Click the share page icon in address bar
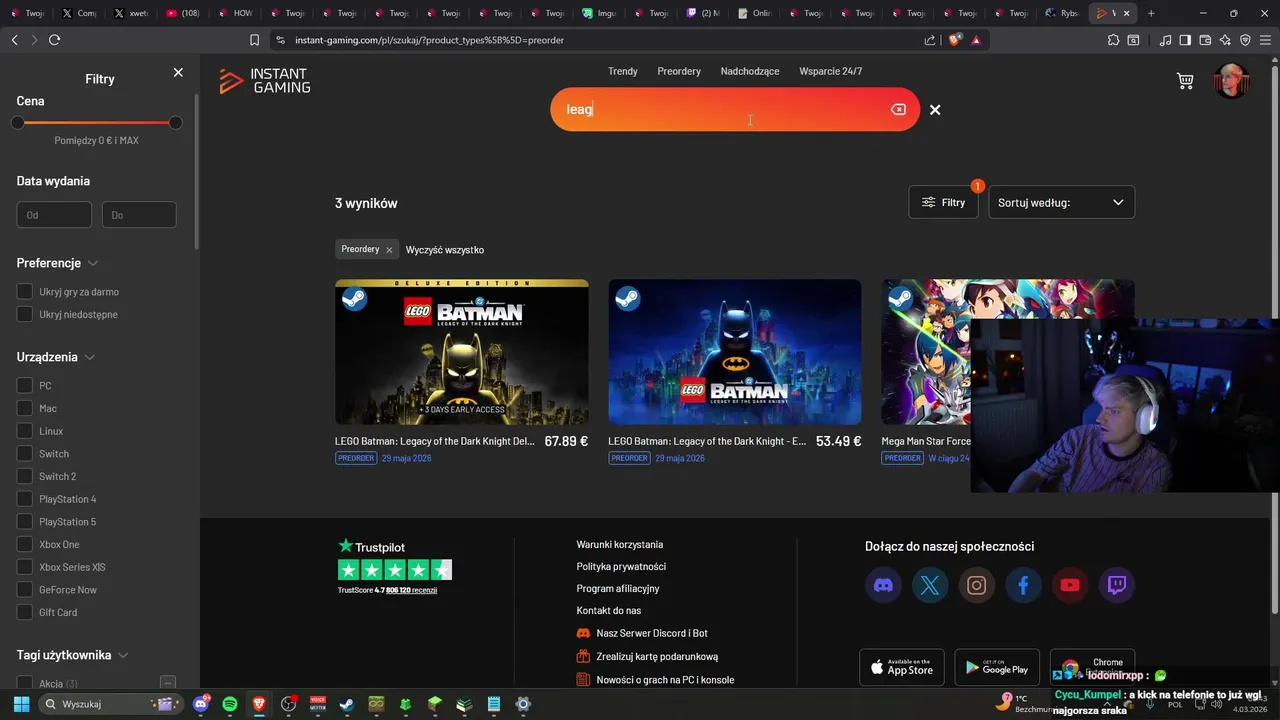1280x720 pixels. [930, 40]
